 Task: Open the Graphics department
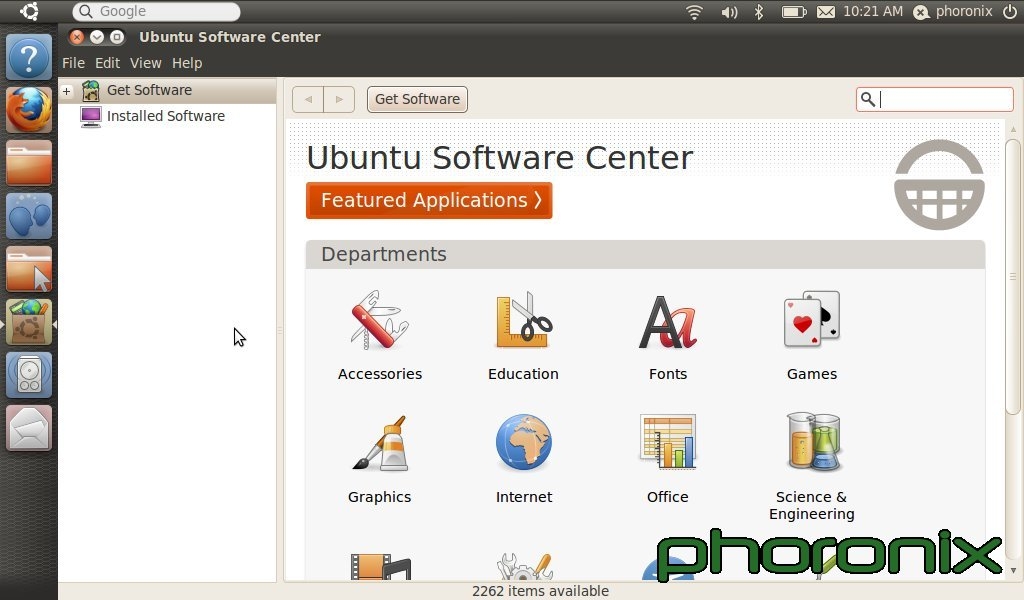click(x=379, y=459)
